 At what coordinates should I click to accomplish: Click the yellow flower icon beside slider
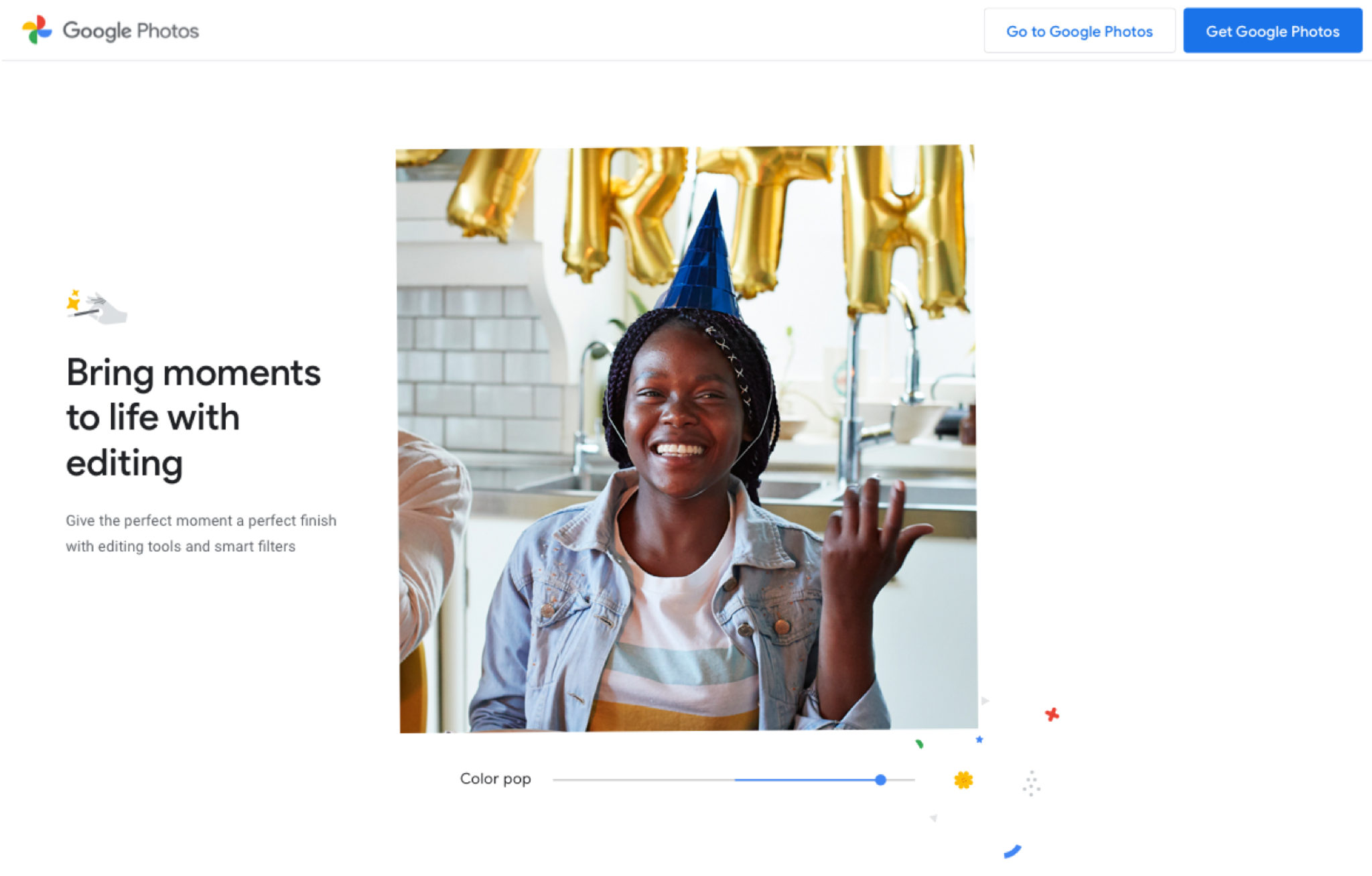pyautogui.click(x=963, y=779)
